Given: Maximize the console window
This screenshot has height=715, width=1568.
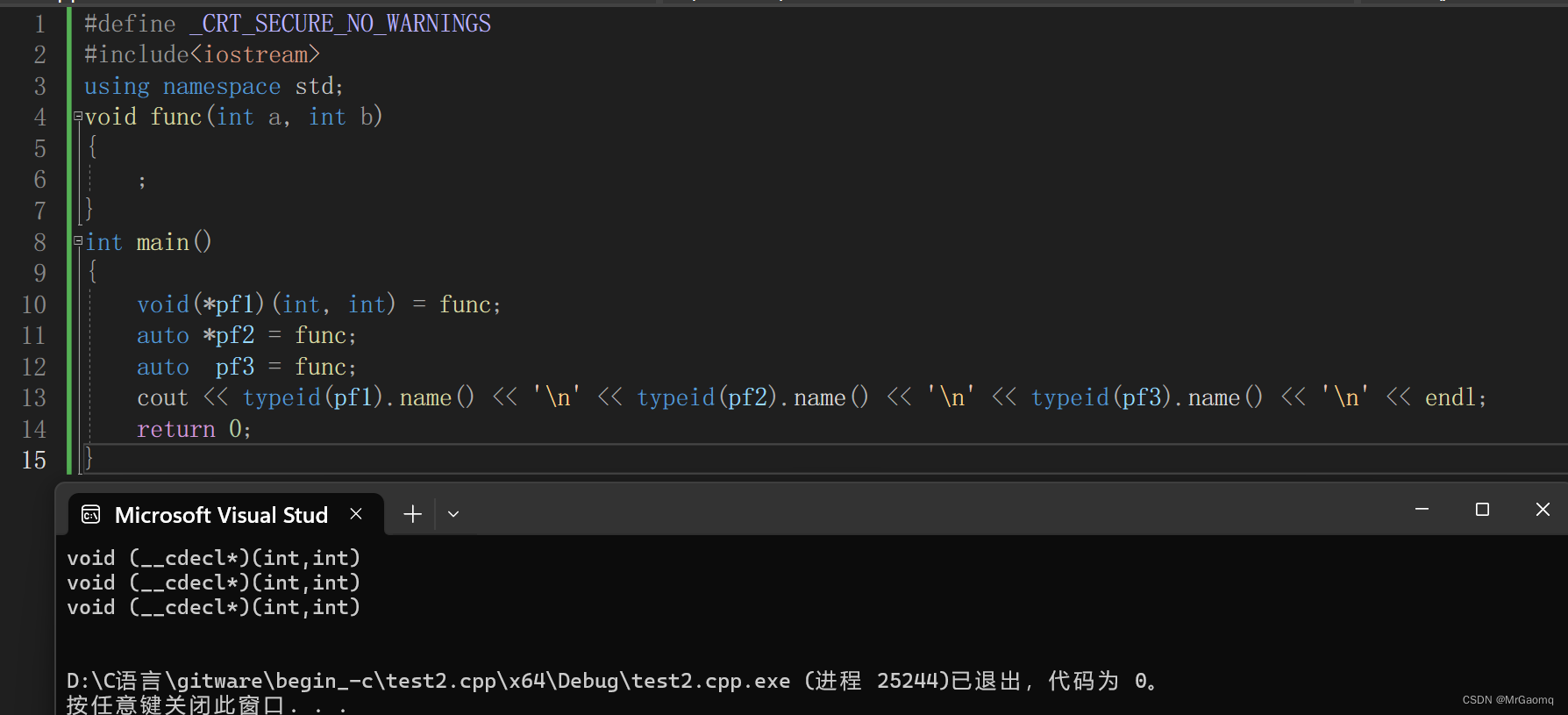Looking at the screenshot, I should (x=1482, y=510).
